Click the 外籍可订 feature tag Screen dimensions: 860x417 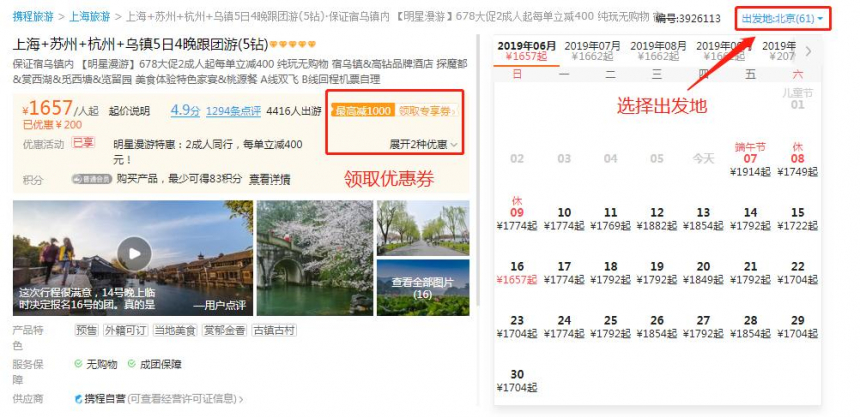point(126,330)
